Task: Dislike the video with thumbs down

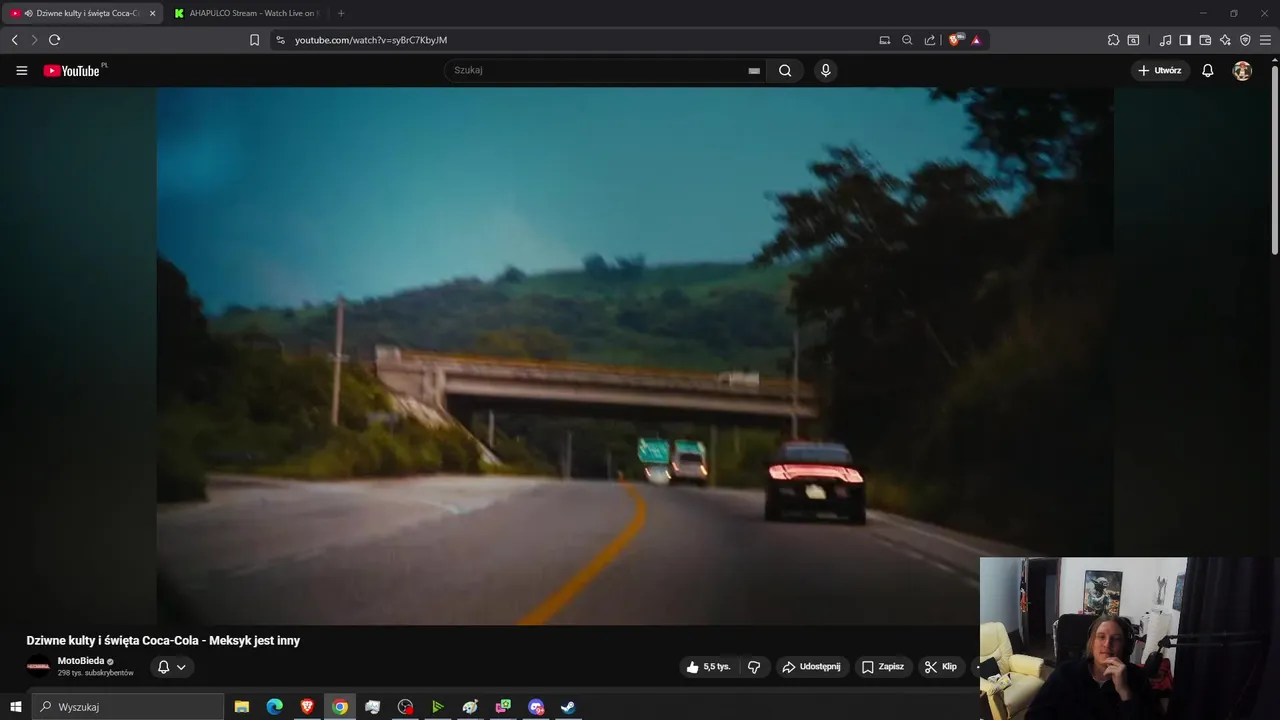Action: (754, 667)
